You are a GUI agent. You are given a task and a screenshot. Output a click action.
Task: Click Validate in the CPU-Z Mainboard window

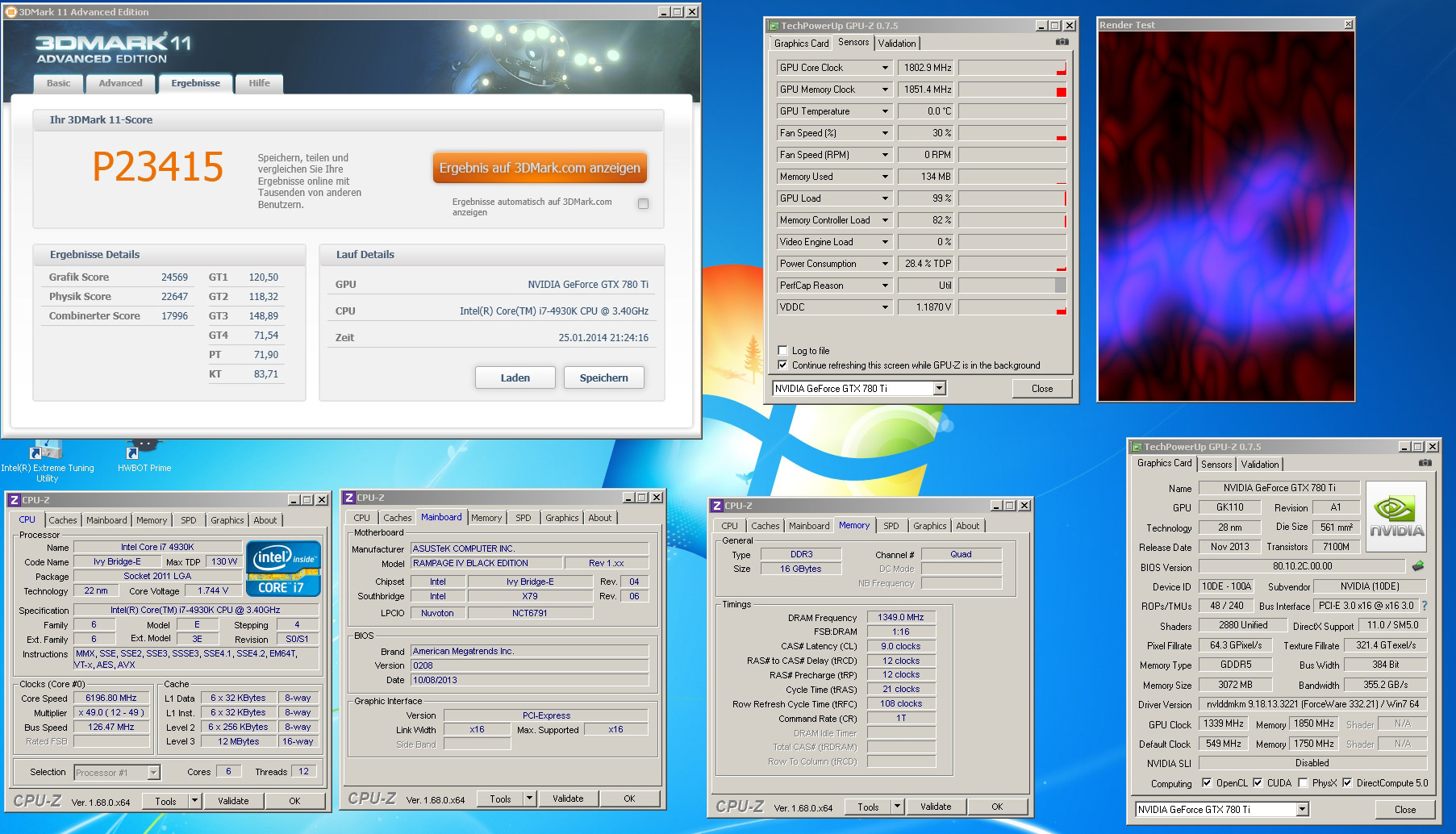click(x=568, y=799)
